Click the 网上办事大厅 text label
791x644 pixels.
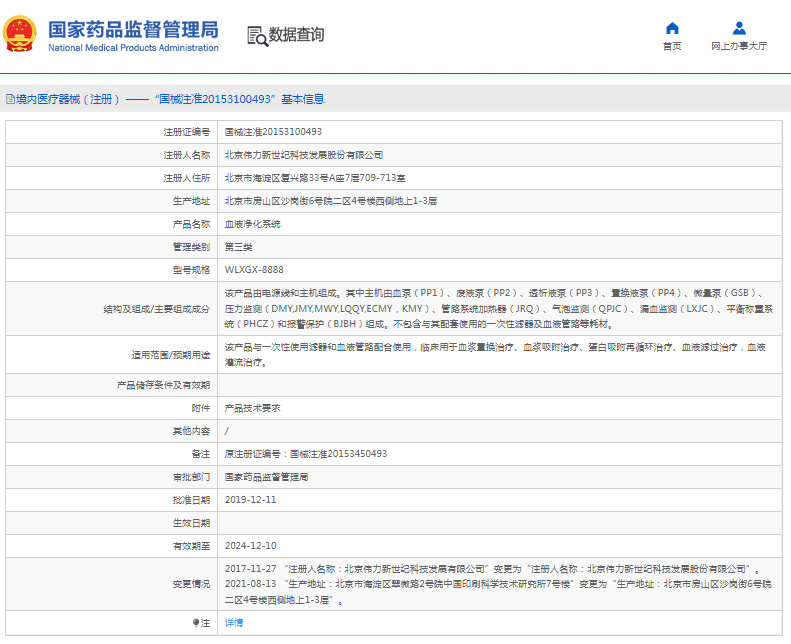coord(739,46)
